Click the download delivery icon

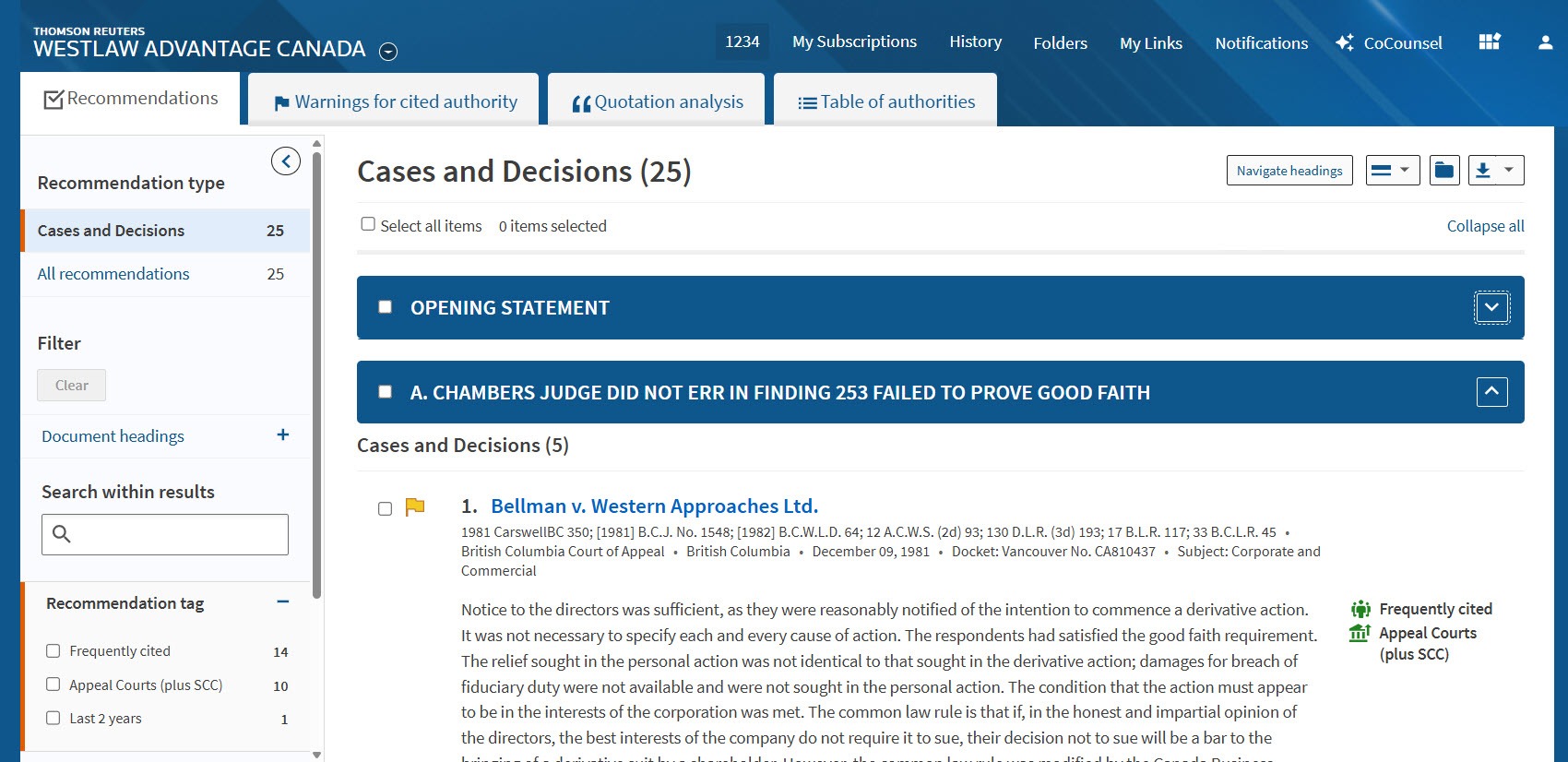pos(1483,171)
